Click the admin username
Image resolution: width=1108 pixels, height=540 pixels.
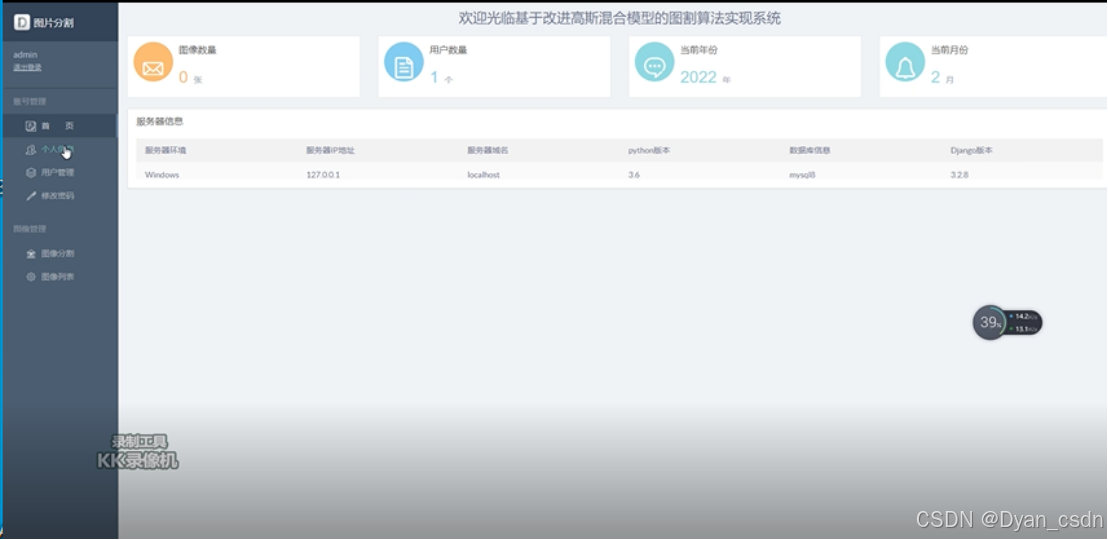25,54
